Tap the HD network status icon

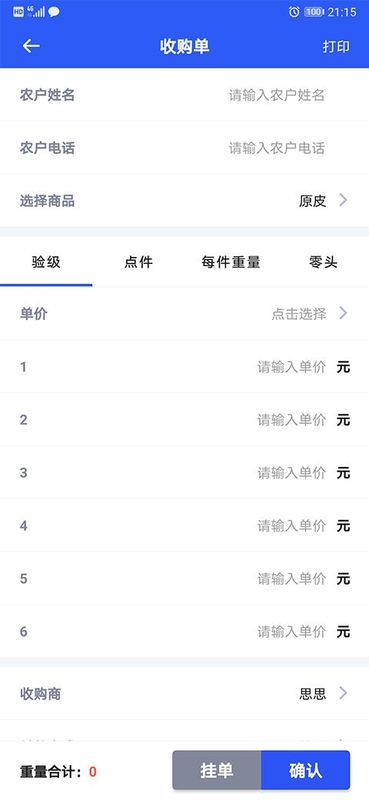click(x=18, y=11)
